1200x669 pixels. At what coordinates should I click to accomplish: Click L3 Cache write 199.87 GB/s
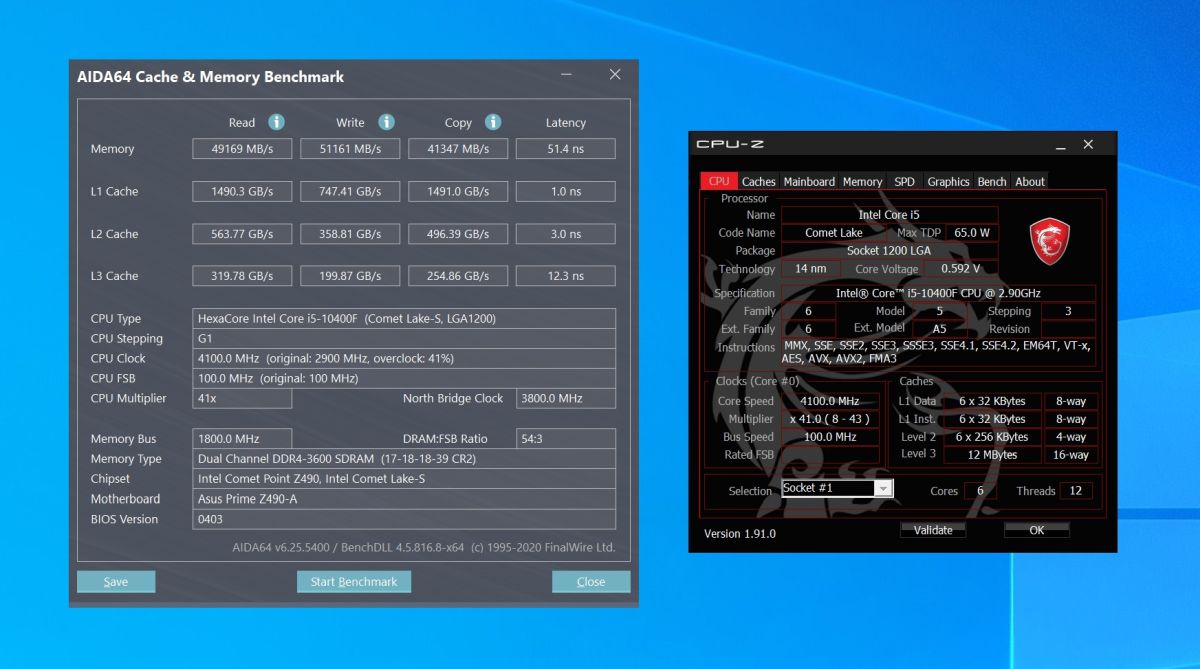click(x=350, y=276)
